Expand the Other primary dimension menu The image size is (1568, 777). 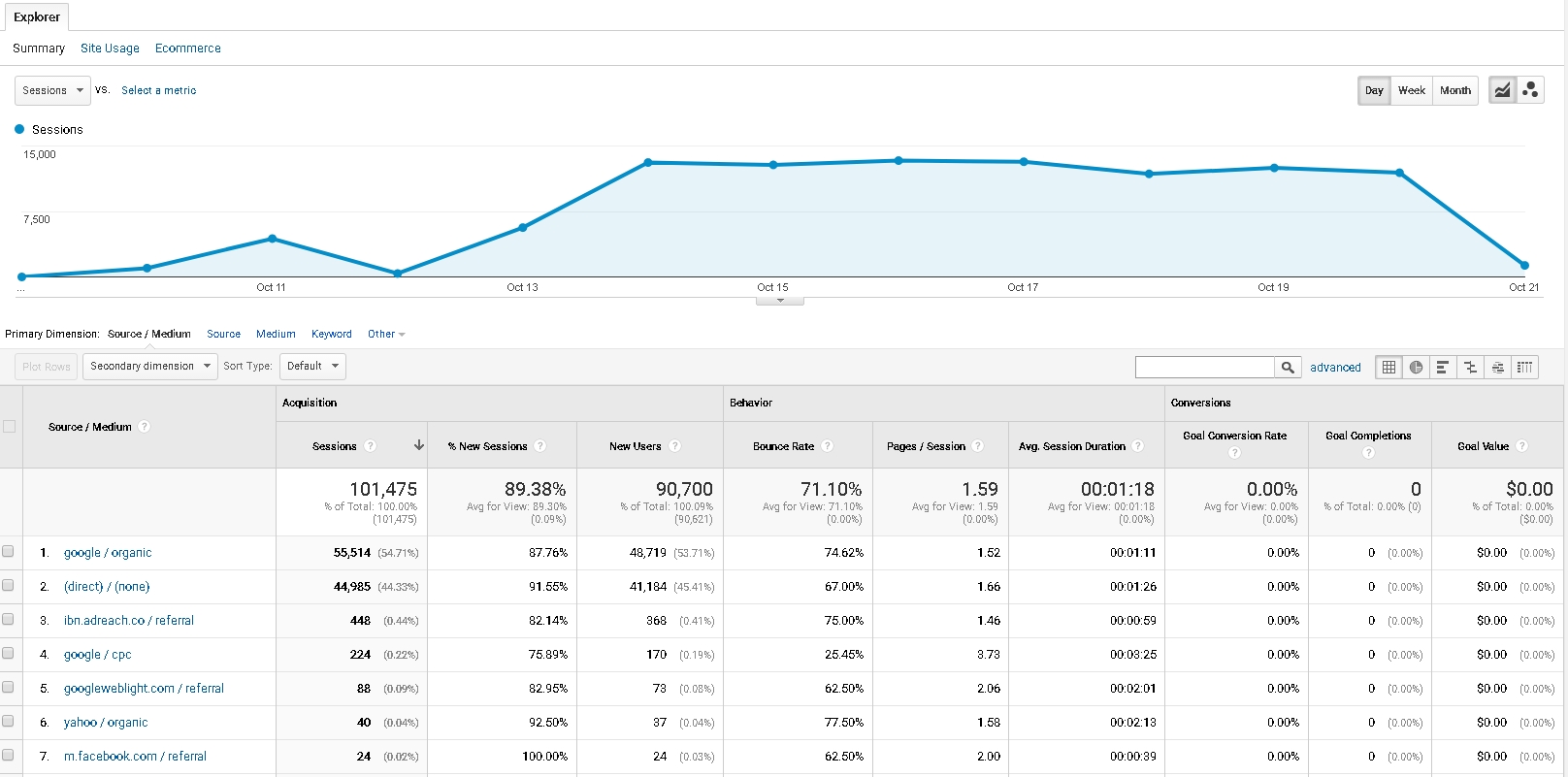[386, 334]
